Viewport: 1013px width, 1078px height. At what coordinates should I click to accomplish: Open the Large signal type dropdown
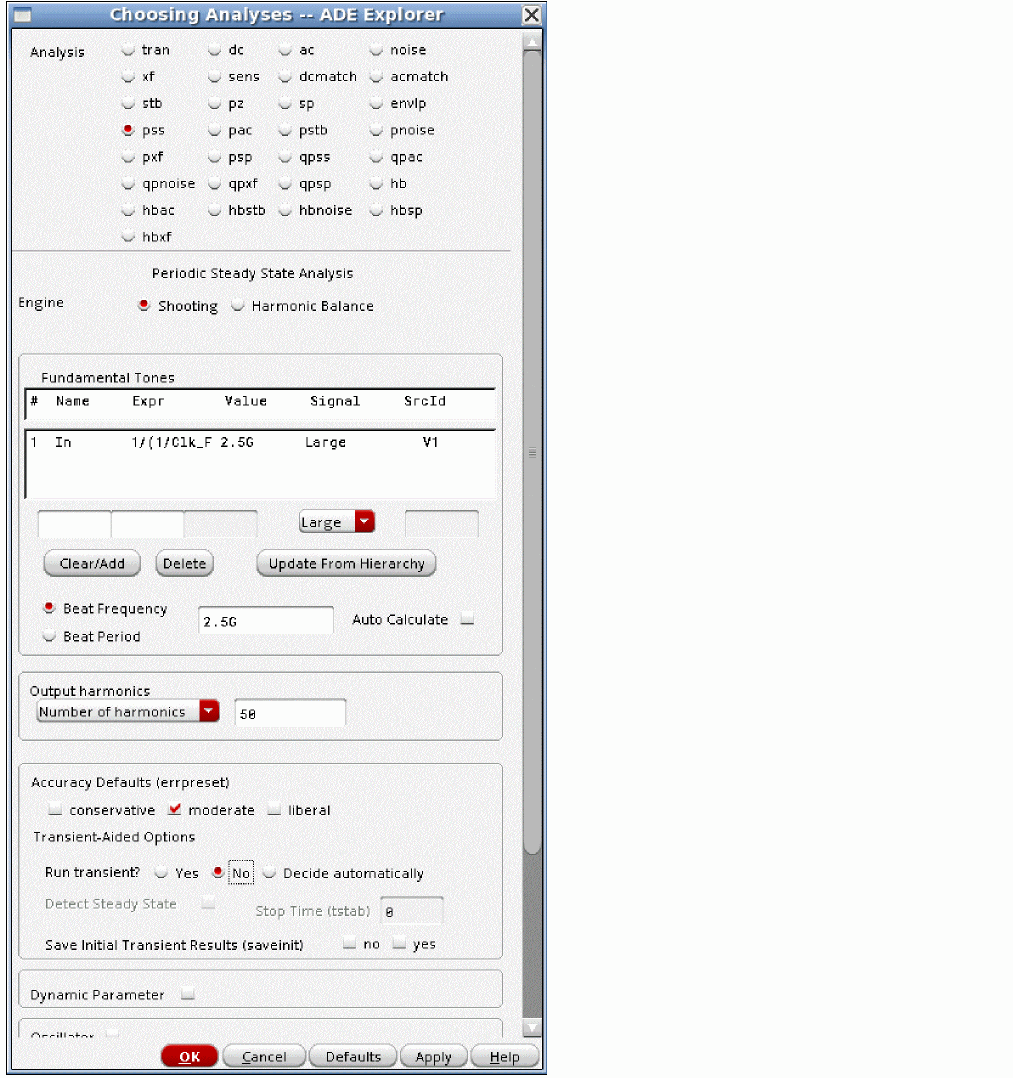[x=337, y=522]
